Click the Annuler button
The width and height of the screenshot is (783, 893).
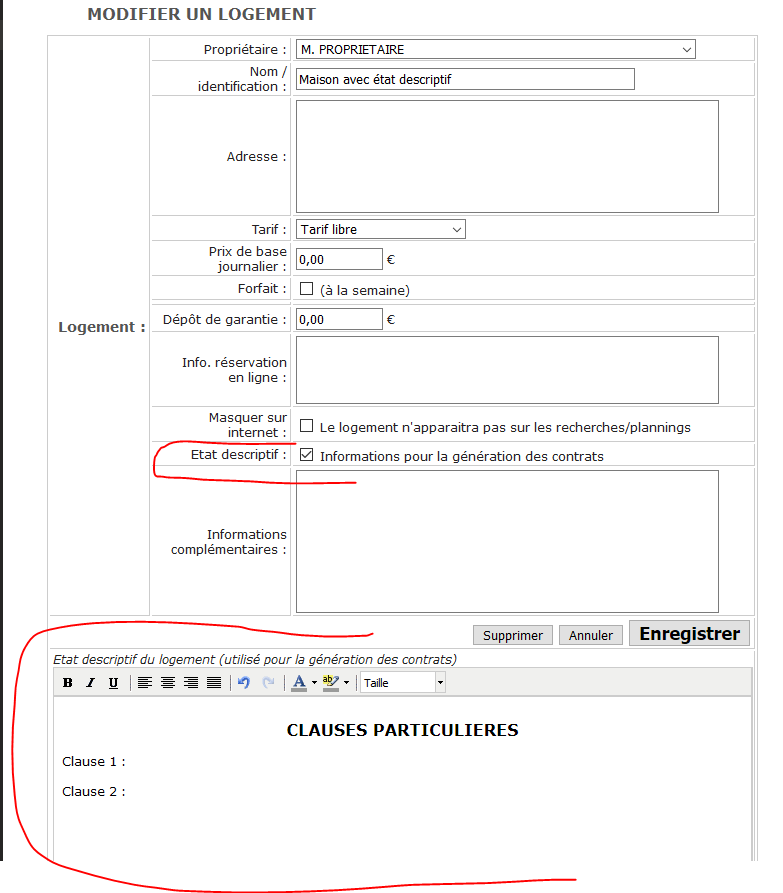coord(591,635)
